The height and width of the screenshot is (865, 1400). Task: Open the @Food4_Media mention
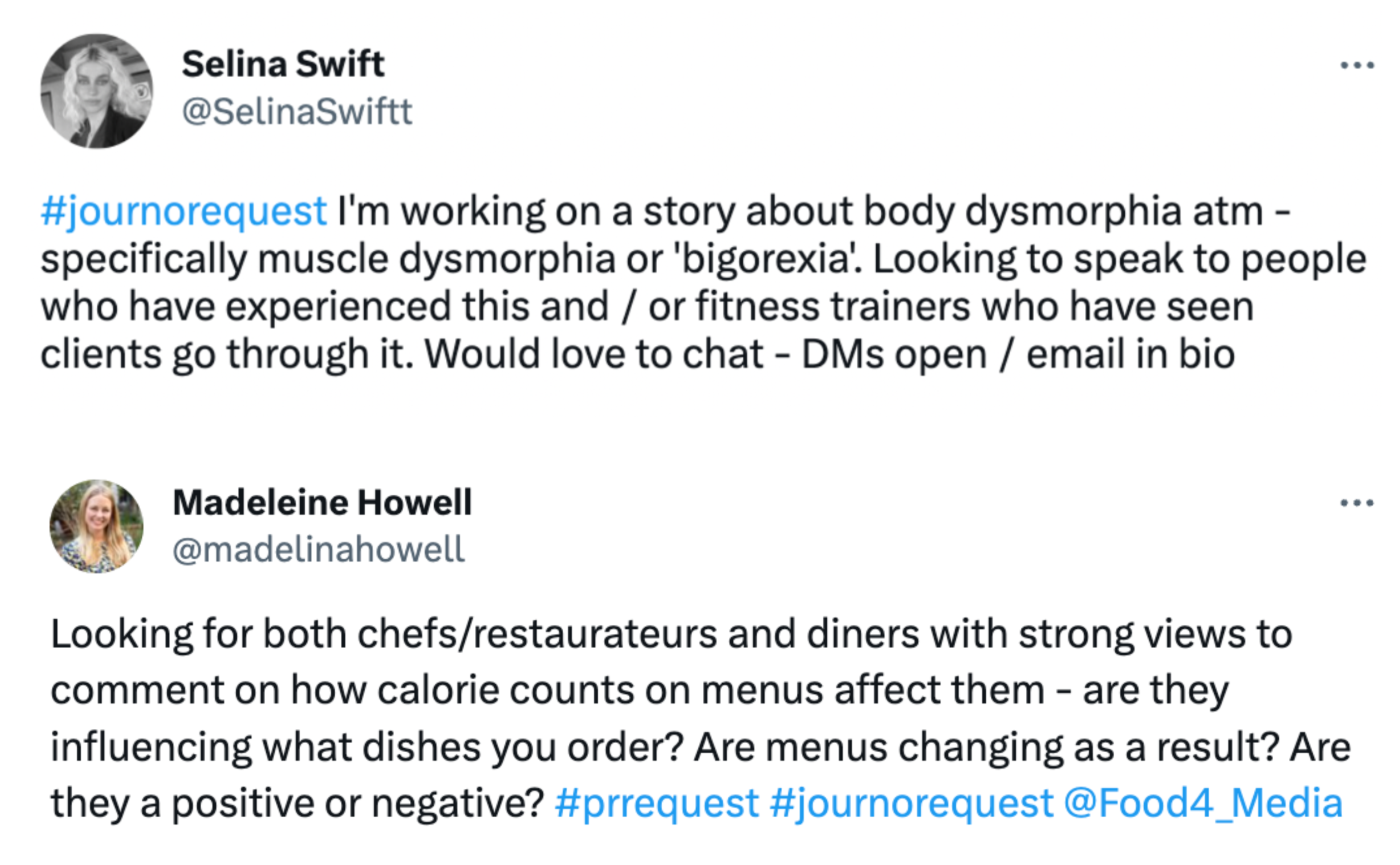[x=1203, y=803]
